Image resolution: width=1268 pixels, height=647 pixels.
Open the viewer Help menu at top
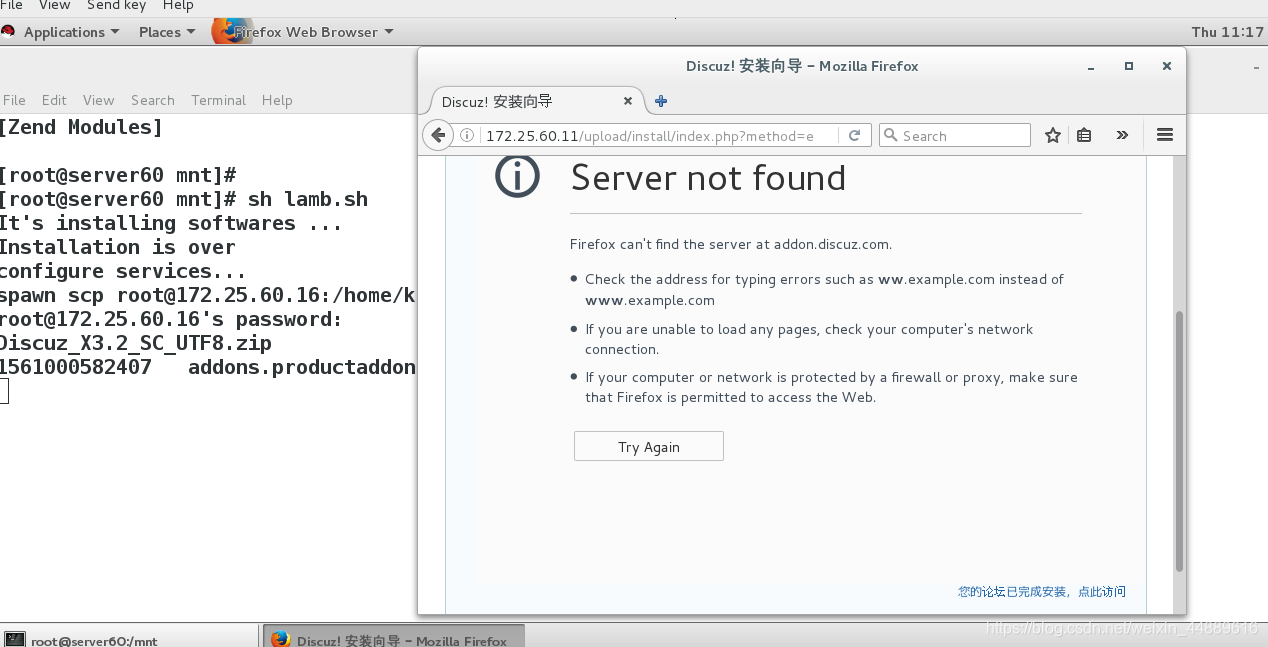click(178, 6)
